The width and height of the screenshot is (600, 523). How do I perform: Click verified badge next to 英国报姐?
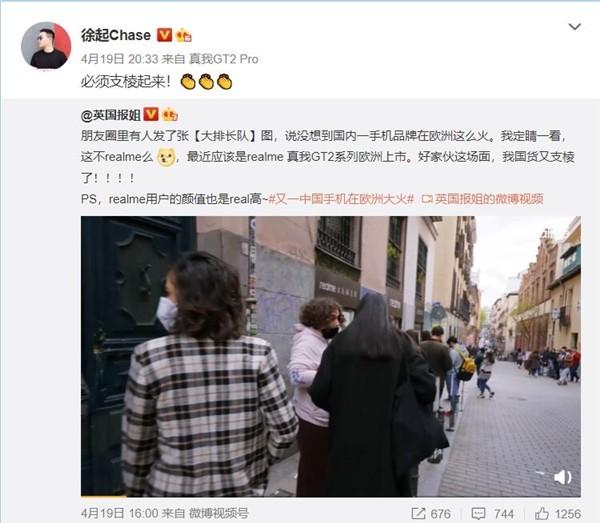[x=151, y=114]
